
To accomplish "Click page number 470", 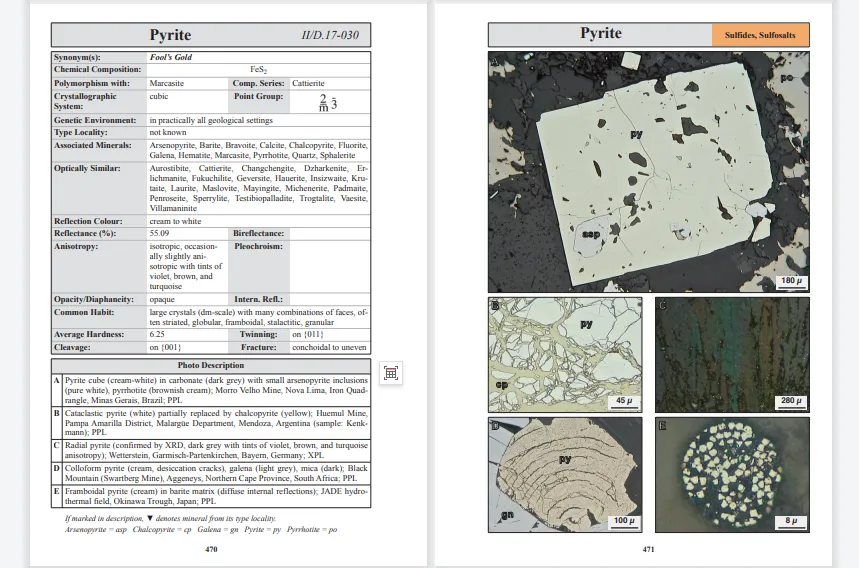I will point(211,549).
